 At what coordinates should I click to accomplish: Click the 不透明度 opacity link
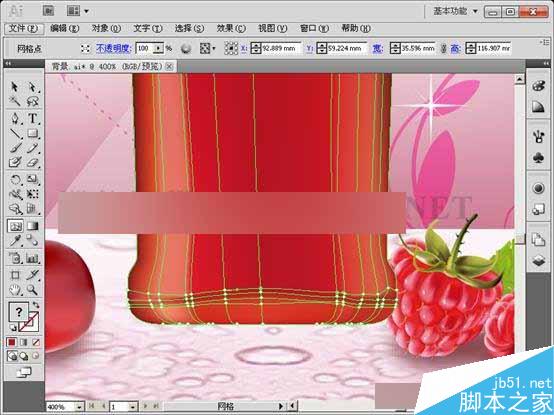click(114, 48)
